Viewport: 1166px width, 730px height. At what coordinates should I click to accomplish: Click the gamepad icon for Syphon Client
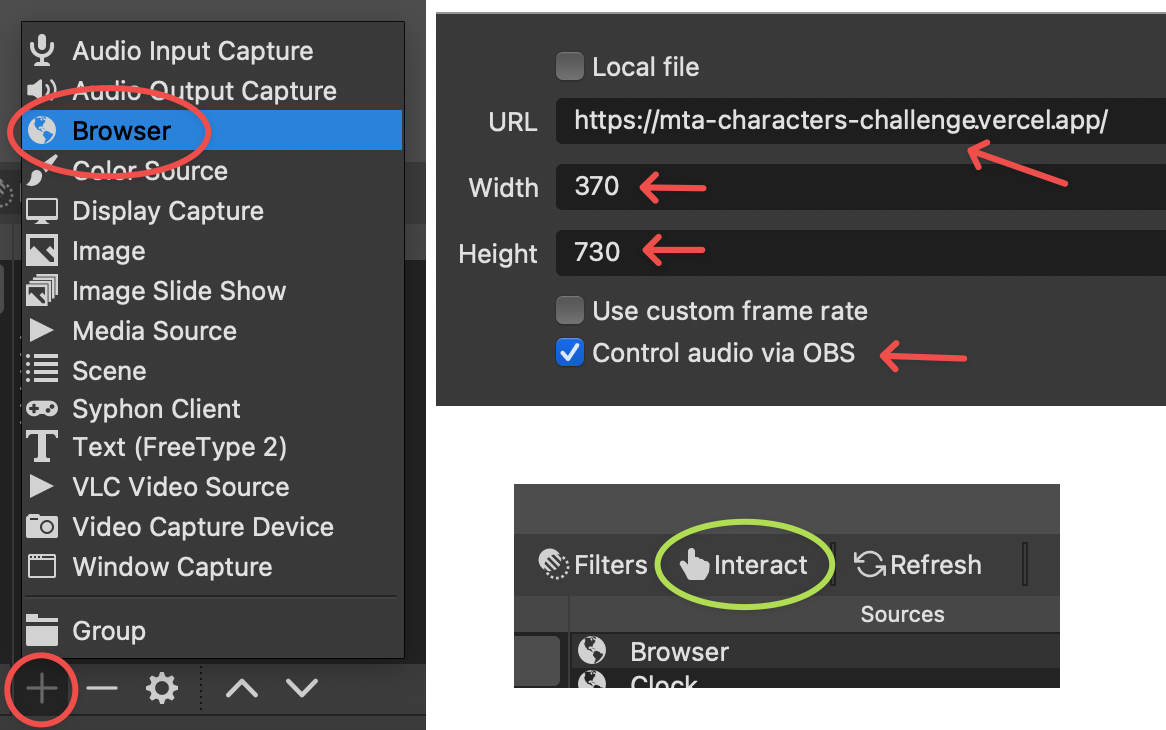(42, 408)
